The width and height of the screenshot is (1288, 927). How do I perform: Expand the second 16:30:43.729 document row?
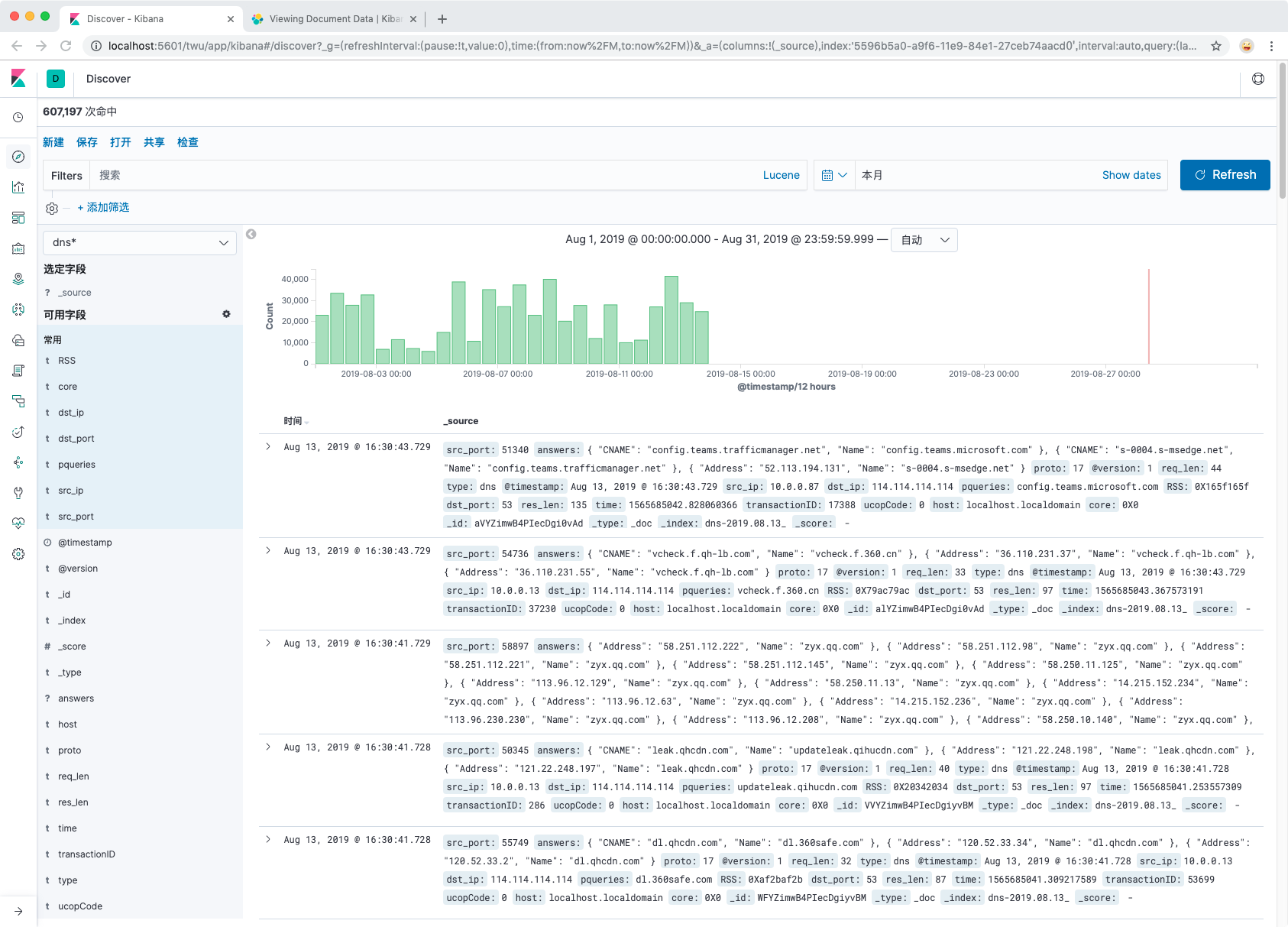coord(268,550)
